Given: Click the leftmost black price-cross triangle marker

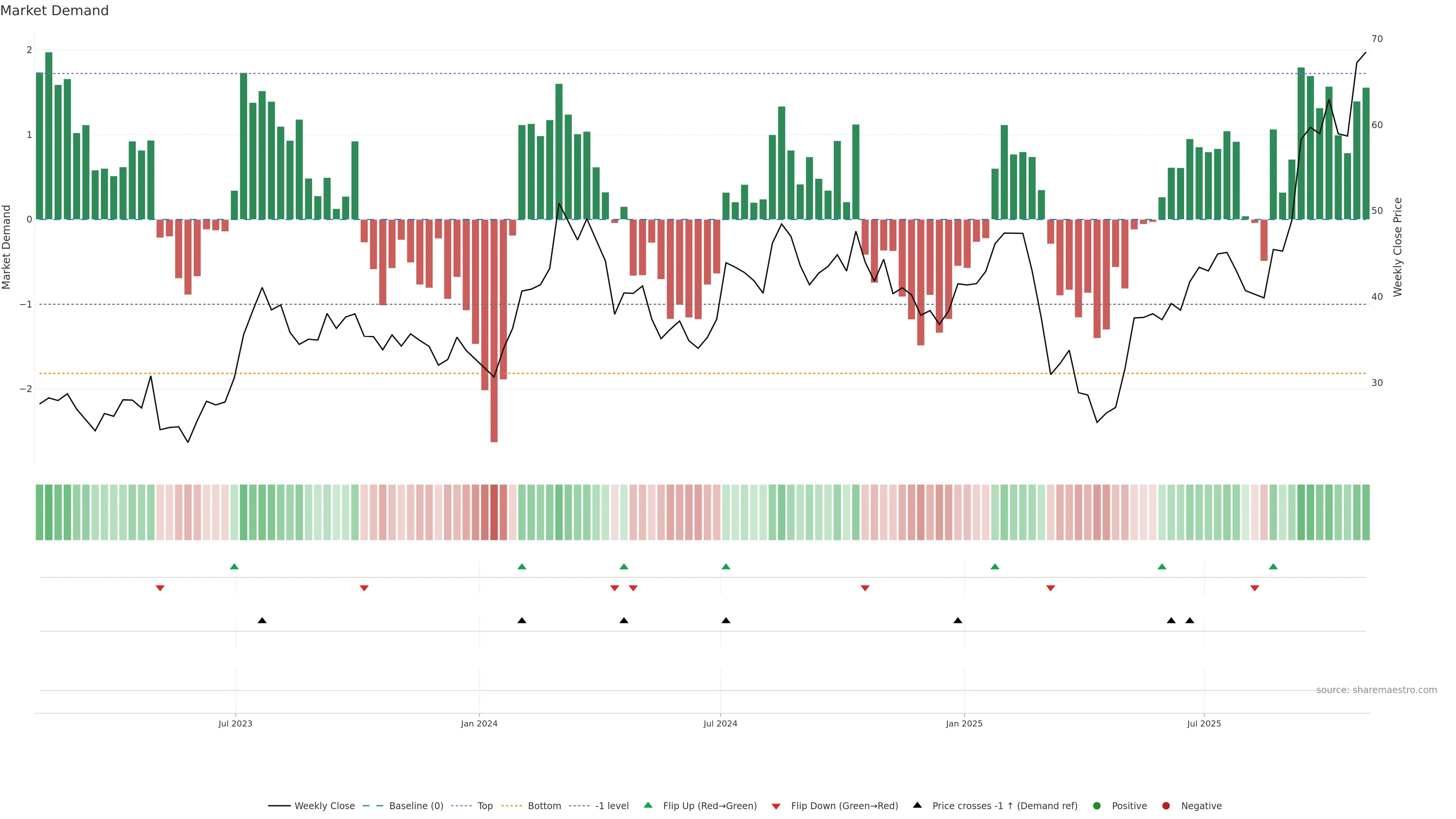Looking at the screenshot, I should point(262,621).
